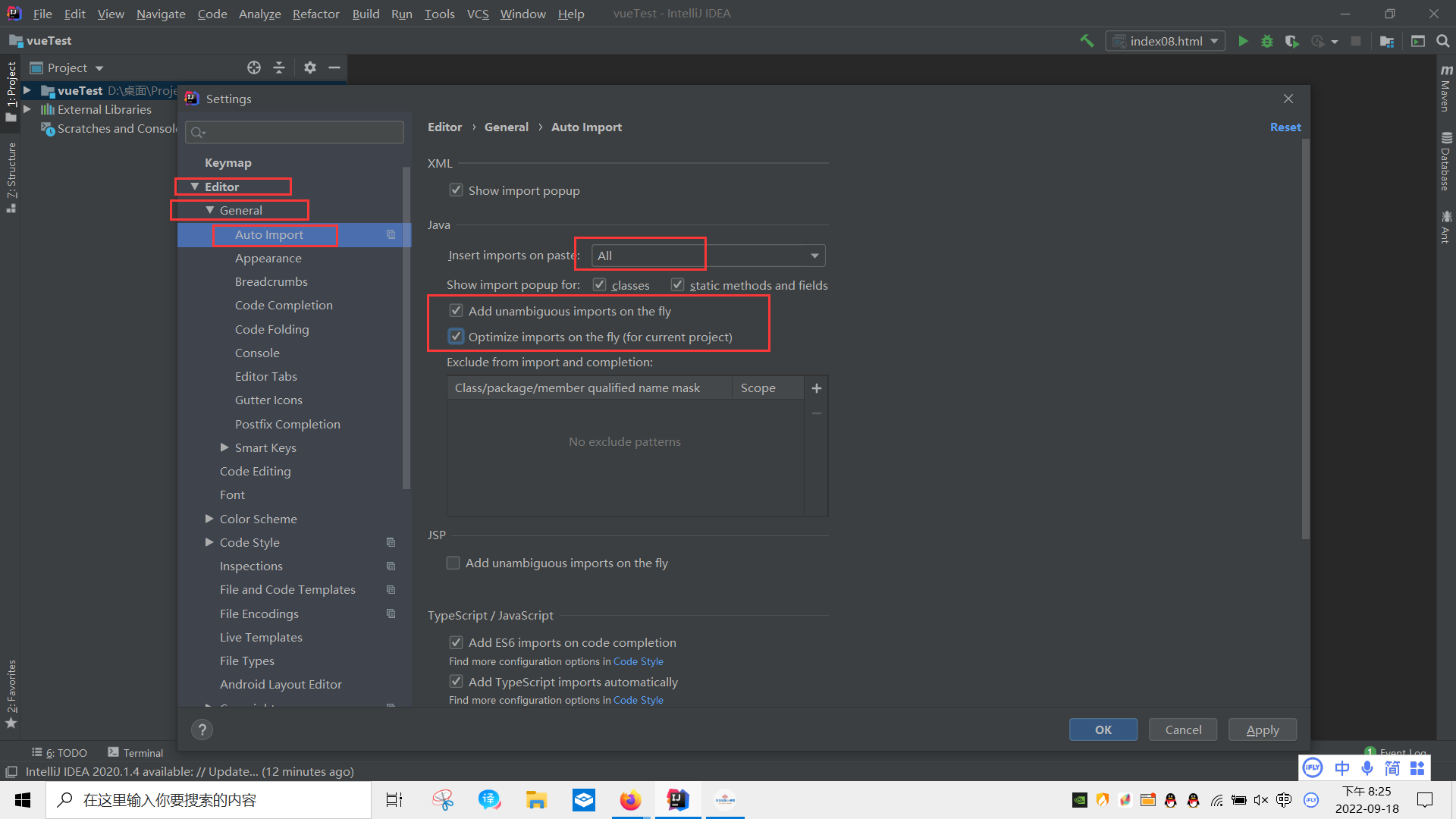Click the Reset link
The width and height of the screenshot is (1456, 819).
[x=1285, y=127]
